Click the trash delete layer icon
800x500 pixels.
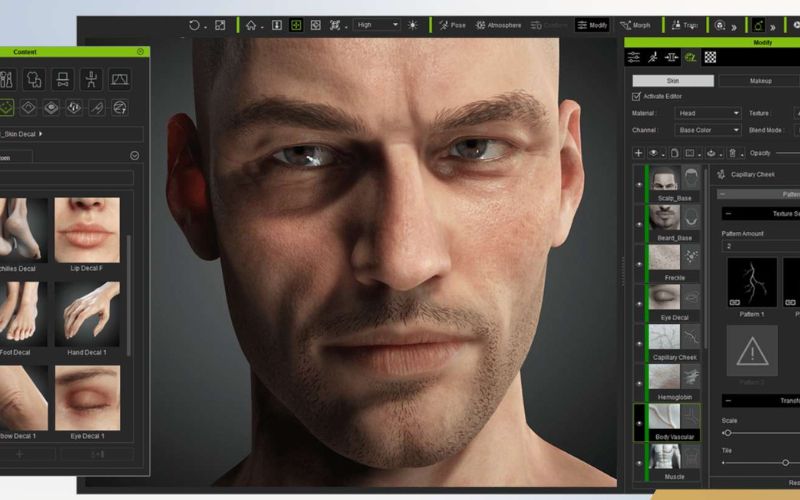pos(733,153)
